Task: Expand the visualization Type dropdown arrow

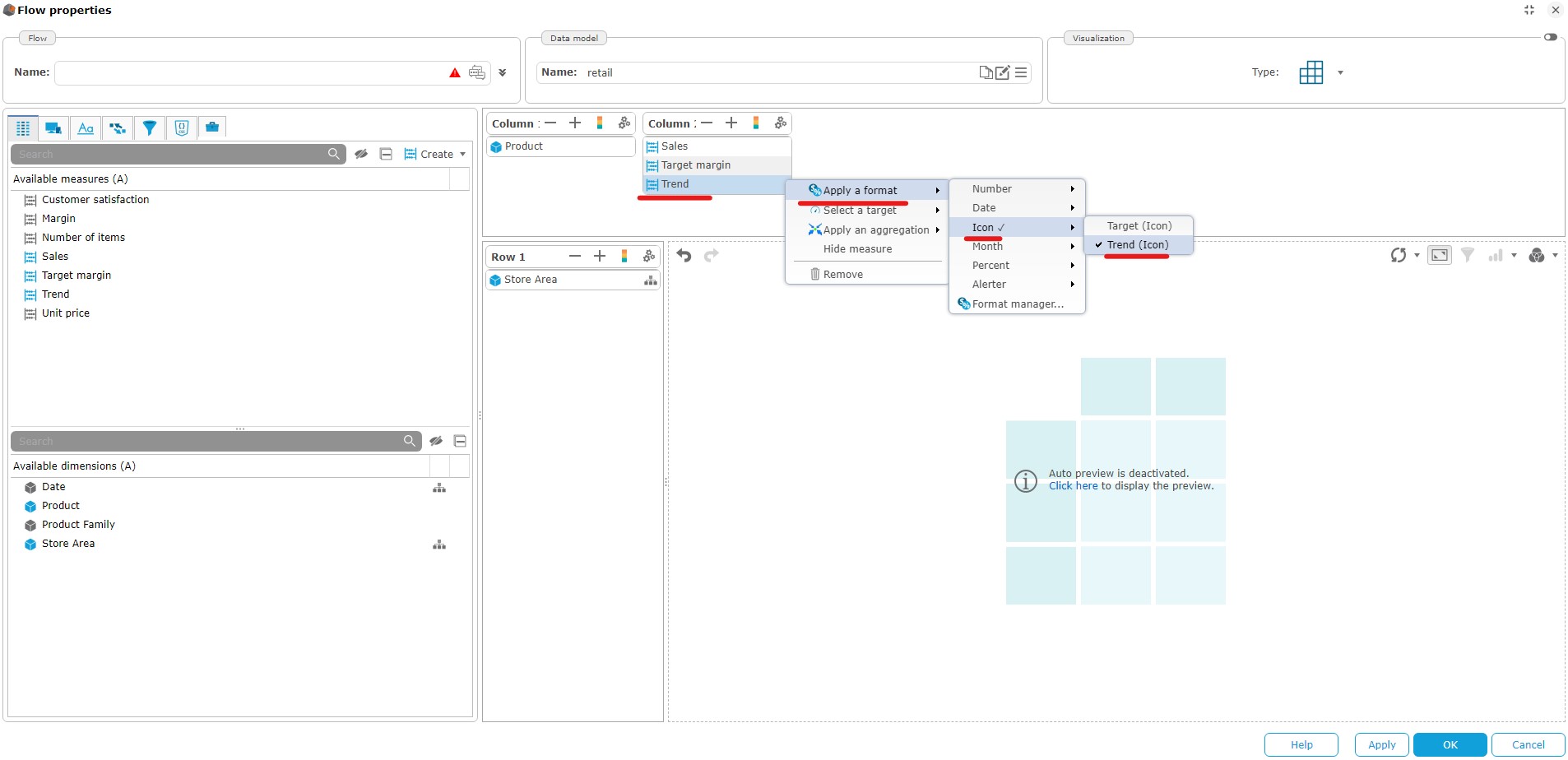Action: coord(1340,72)
